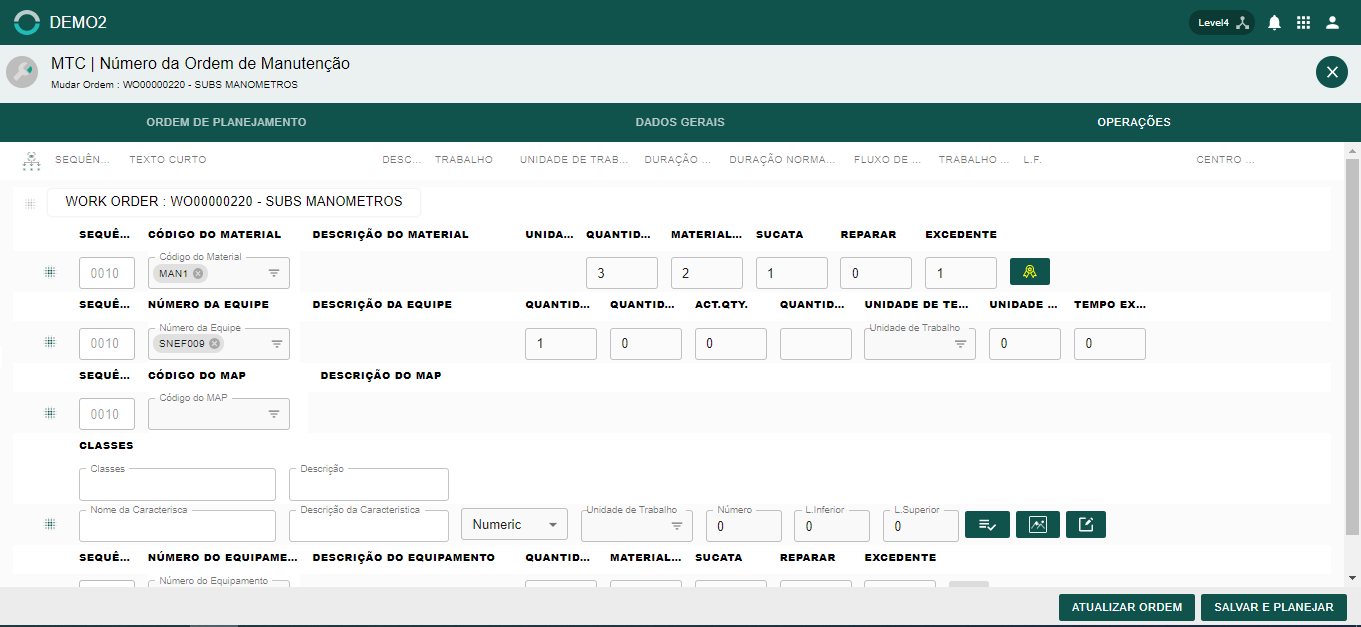Click the open-external edit icon button
Screen dimensions: 1361x627
pyautogui.click(x=1086, y=524)
